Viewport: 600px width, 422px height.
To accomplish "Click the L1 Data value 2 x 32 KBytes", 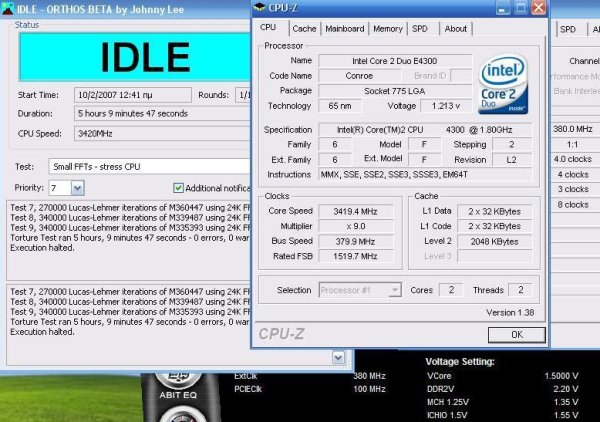I will [494, 212].
